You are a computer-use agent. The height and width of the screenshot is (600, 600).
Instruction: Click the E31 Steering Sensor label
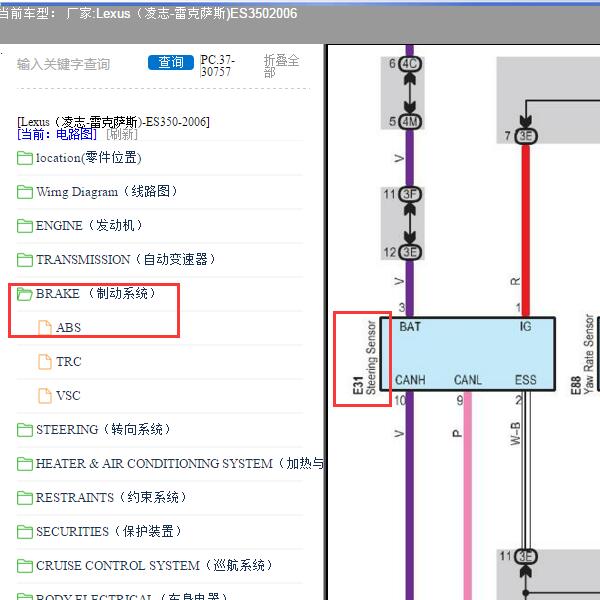(364, 358)
